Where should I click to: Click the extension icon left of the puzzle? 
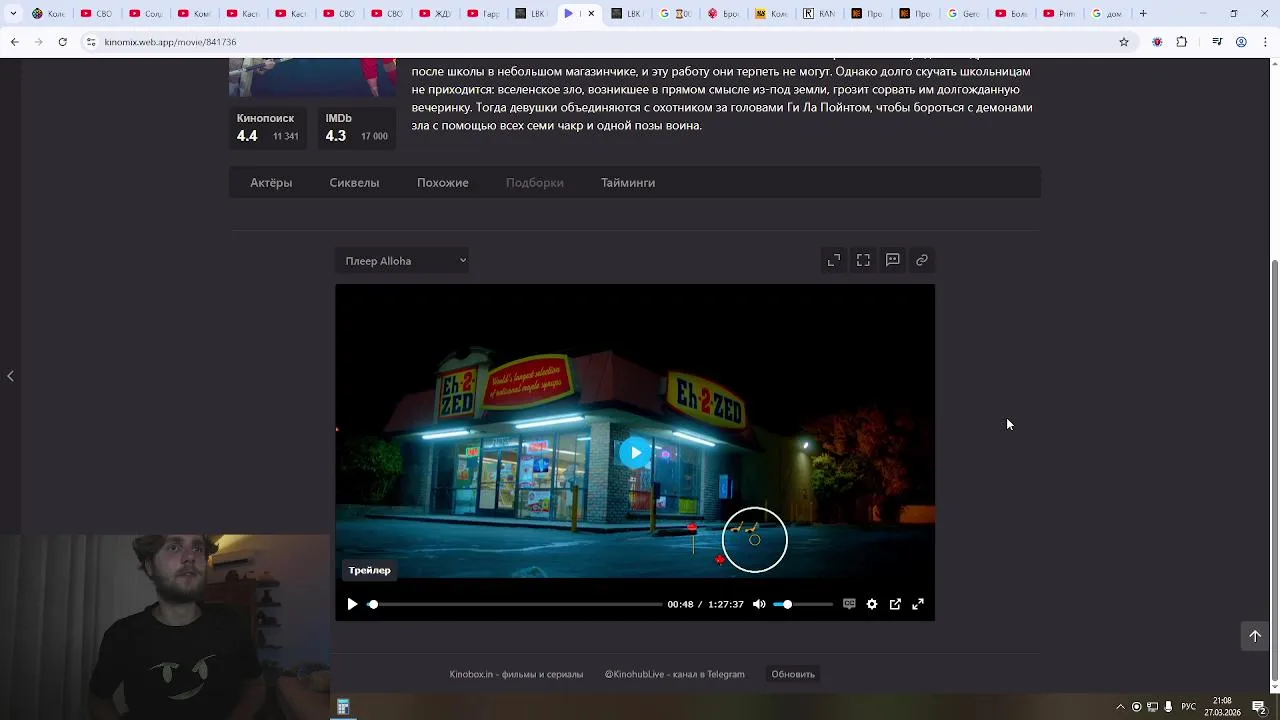[x=1157, y=42]
